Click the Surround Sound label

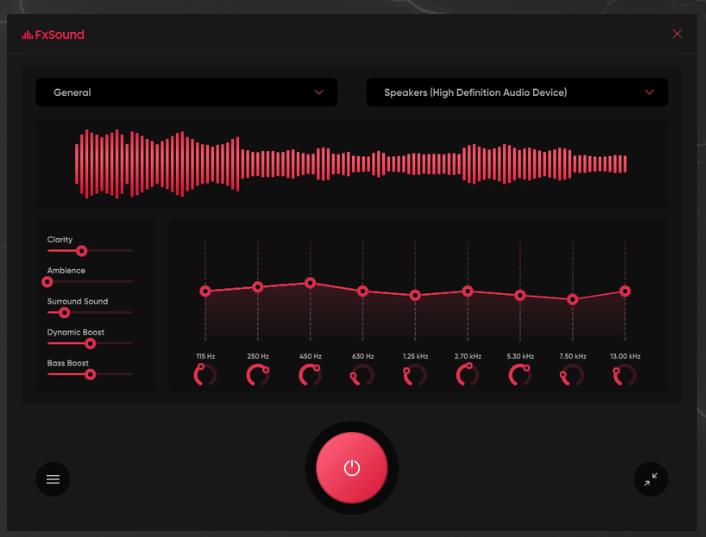[77, 301]
